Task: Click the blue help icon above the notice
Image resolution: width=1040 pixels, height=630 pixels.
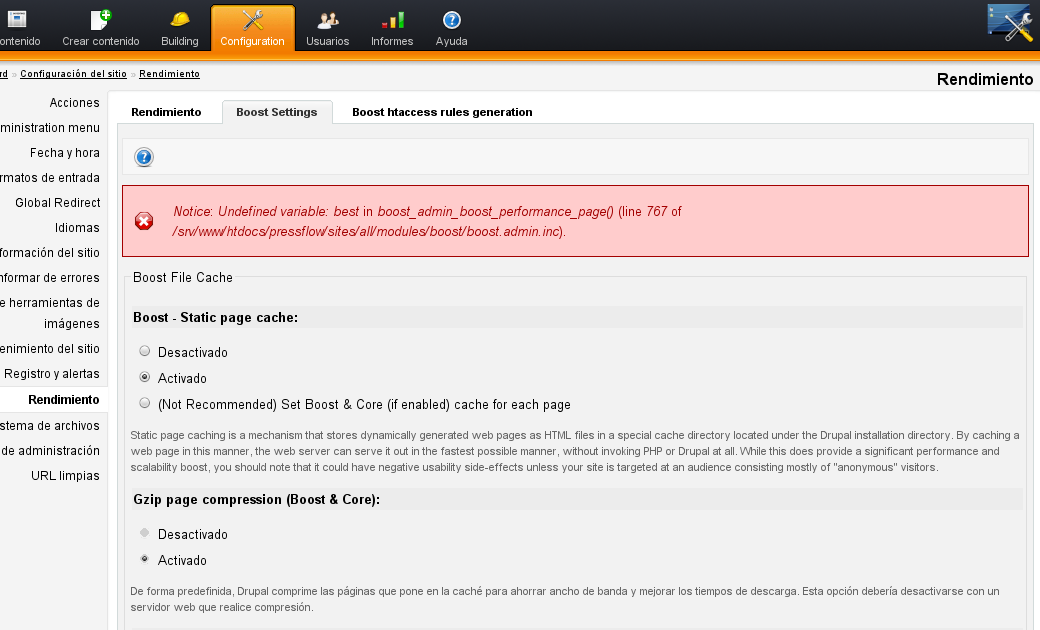Action: pos(143,157)
